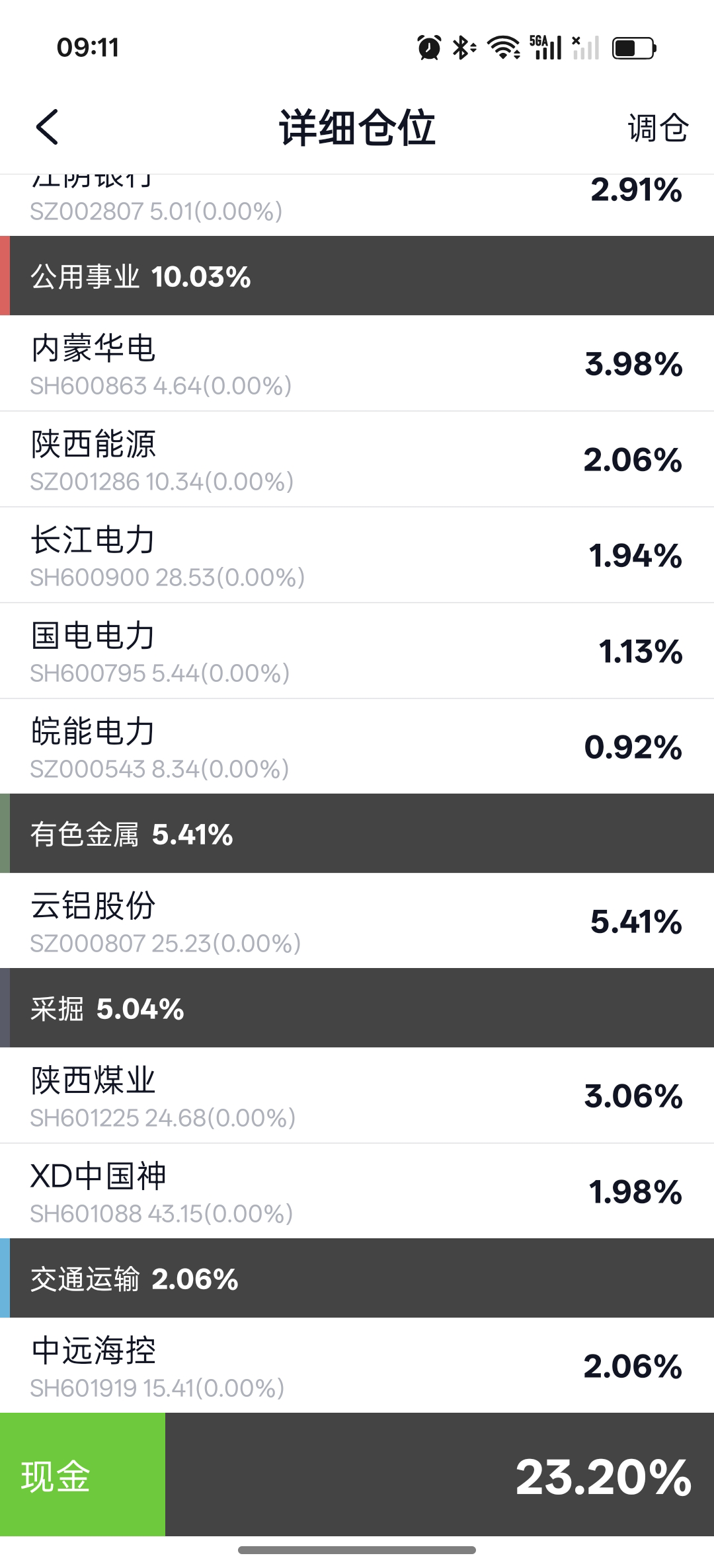The image size is (714, 1568).
Task: Tap the red 公用事业 color marker
Action: click(5, 276)
